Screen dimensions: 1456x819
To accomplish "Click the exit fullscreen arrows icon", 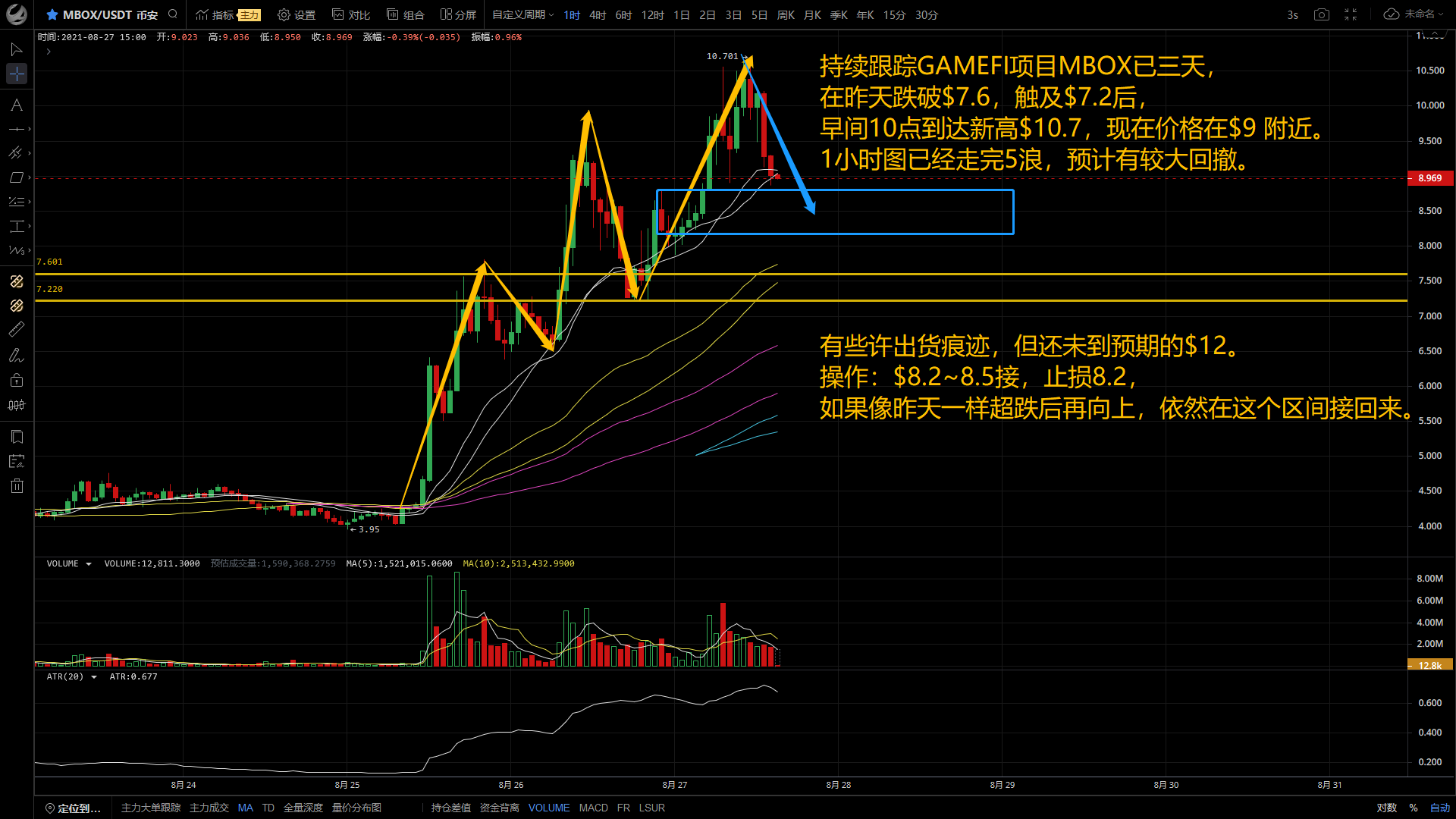I will (x=1351, y=14).
